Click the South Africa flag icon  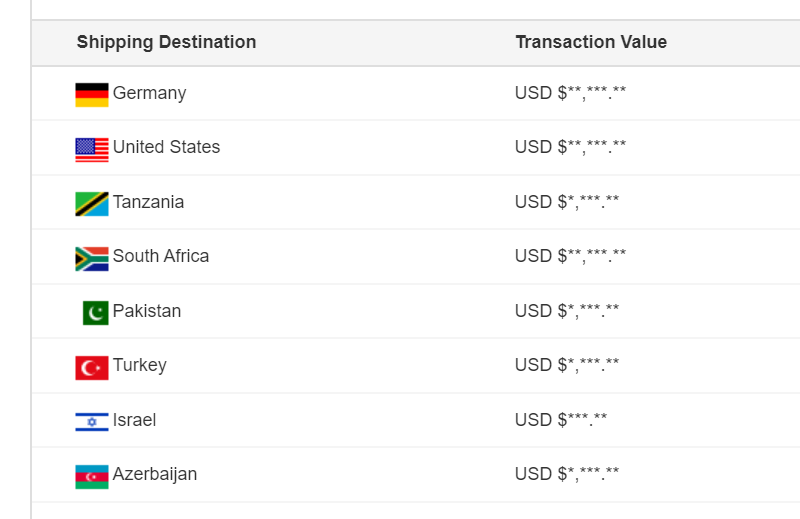tap(92, 259)
